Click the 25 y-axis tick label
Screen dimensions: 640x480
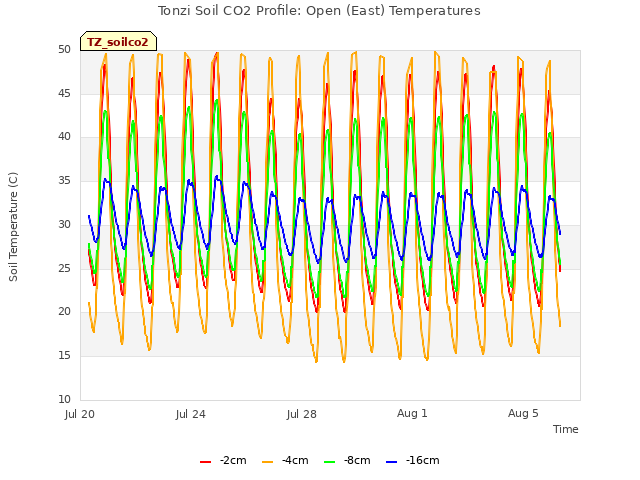click(x=64, y=268)
